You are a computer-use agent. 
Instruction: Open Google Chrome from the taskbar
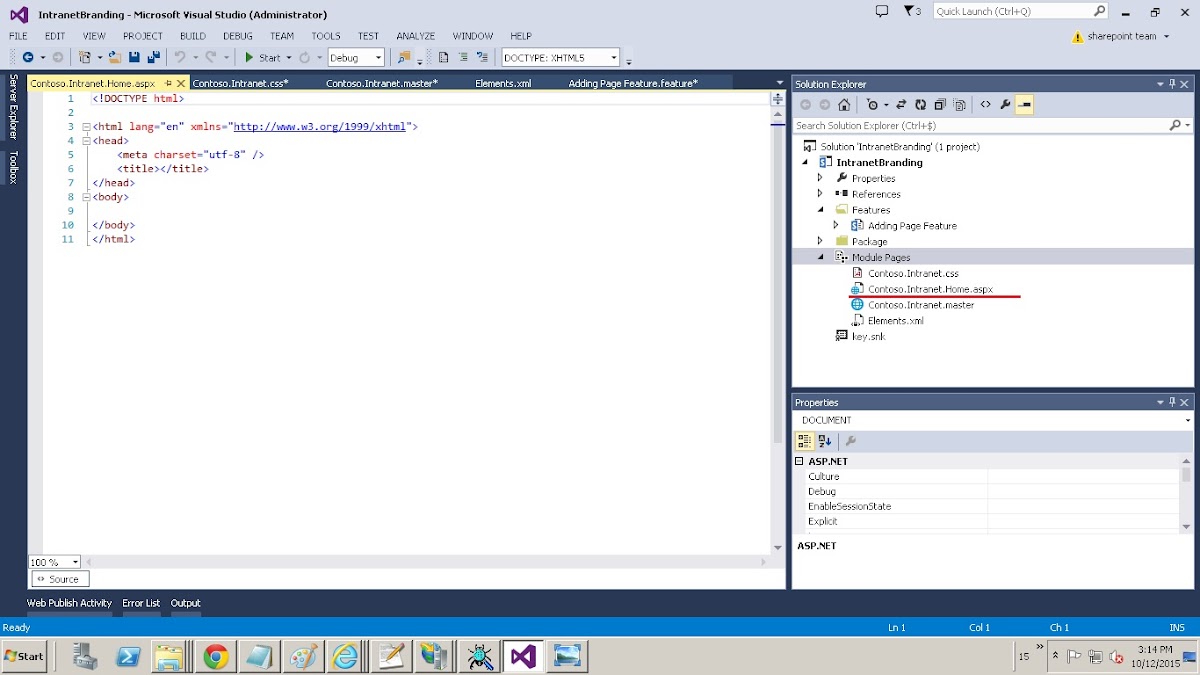tap(215, 656)
